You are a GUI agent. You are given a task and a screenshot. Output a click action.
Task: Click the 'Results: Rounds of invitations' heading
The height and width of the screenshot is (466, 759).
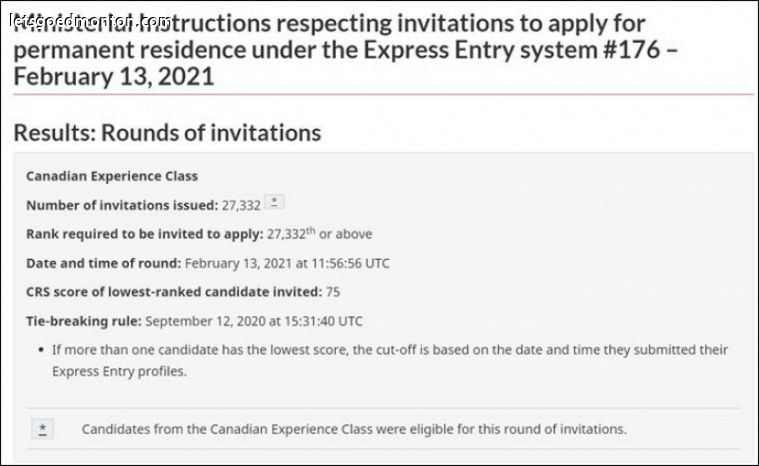click(x=167, y=133)
